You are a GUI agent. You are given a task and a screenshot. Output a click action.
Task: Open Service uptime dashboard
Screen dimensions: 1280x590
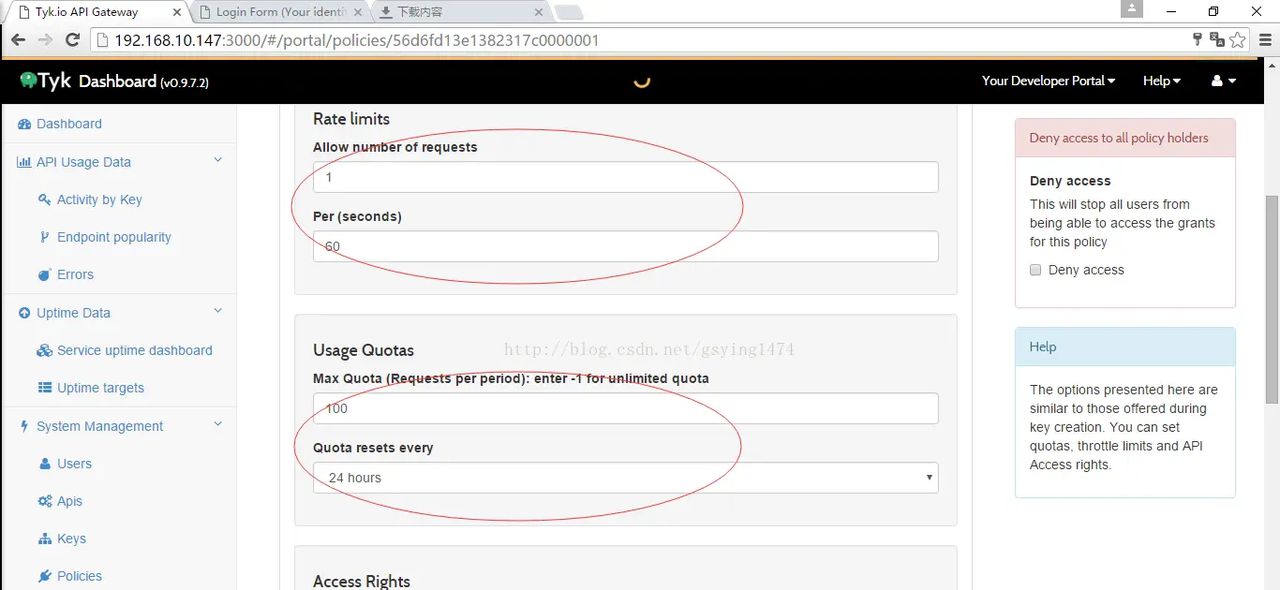pos(135,351)
